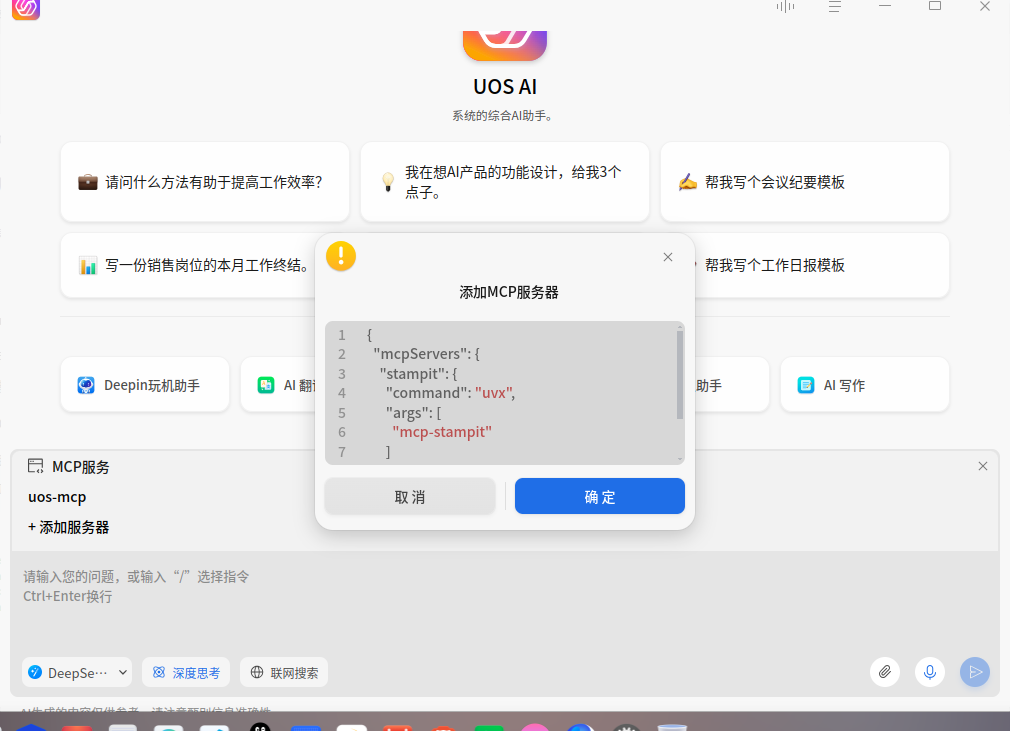Open the hamburger menu in title bar
The image size is (1010, 731).
835,6
